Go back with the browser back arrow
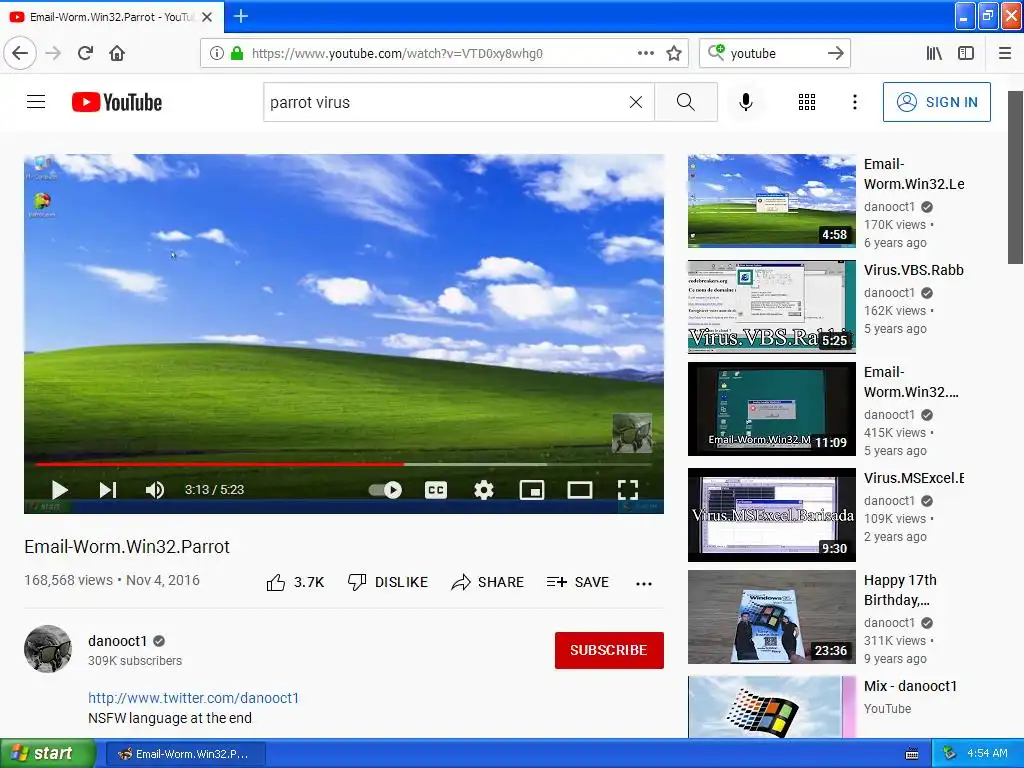The image size is (1024, 768). pyautogui.click(x=20, y=53)
